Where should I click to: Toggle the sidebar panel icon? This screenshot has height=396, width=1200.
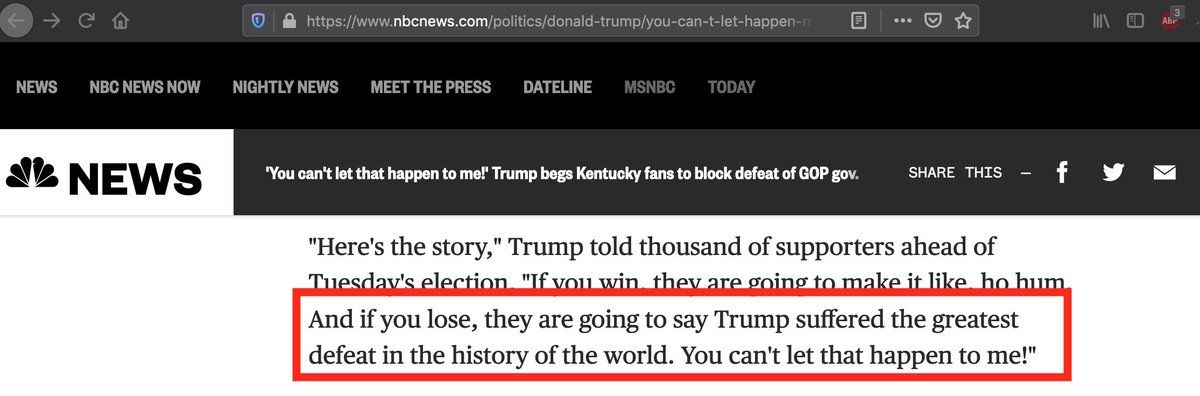pyautogui.click(x=1135, y=20)
